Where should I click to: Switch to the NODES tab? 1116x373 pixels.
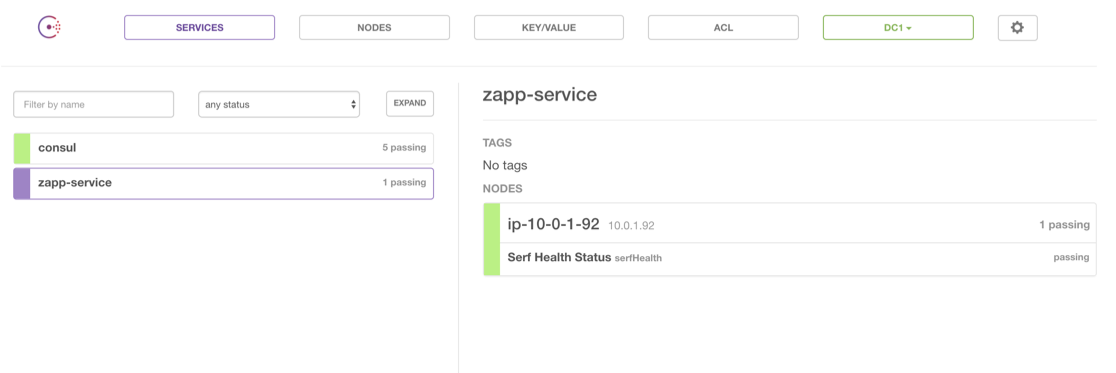coord(374,28)
